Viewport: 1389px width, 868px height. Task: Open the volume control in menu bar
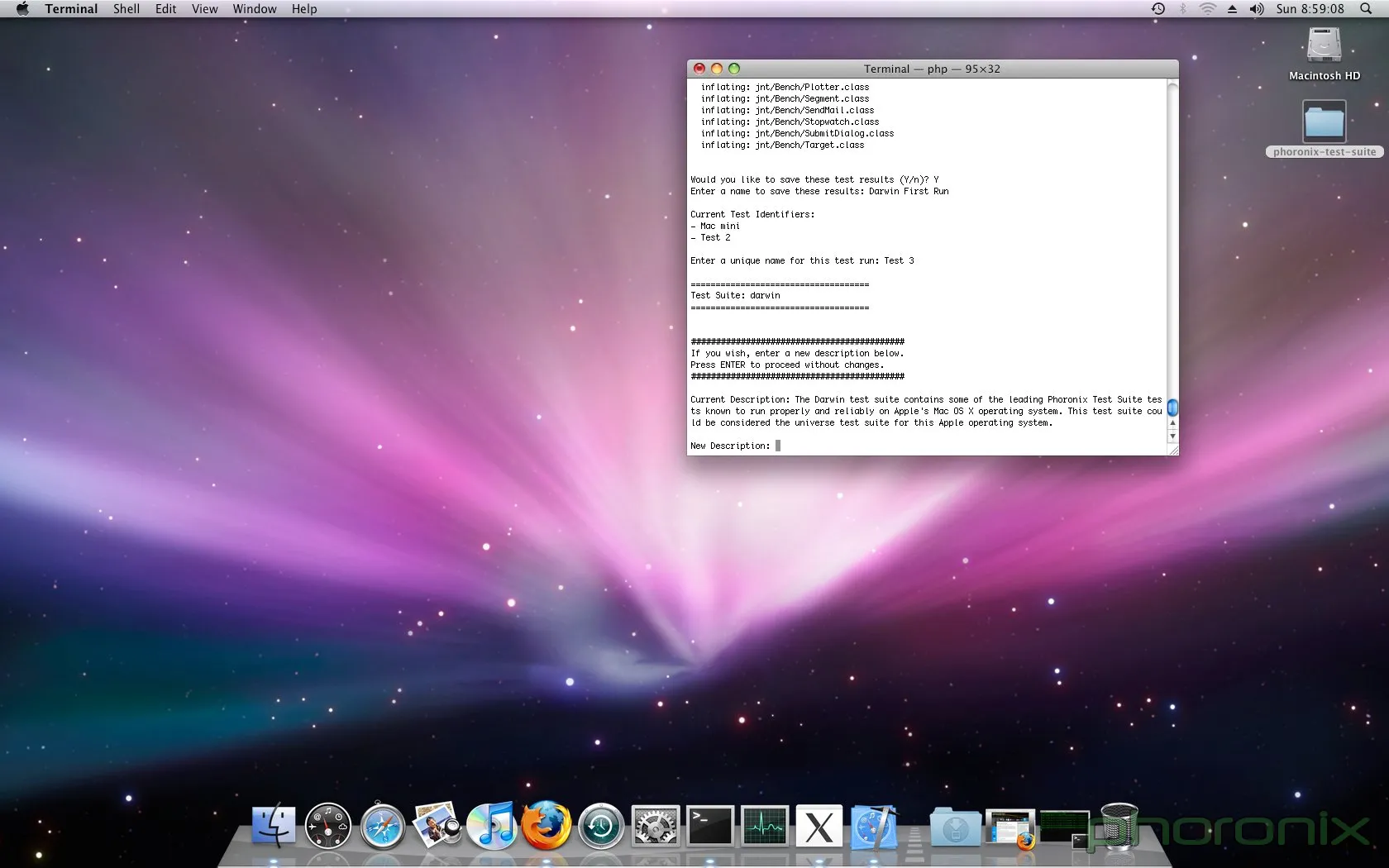[x=1257, y=9]
